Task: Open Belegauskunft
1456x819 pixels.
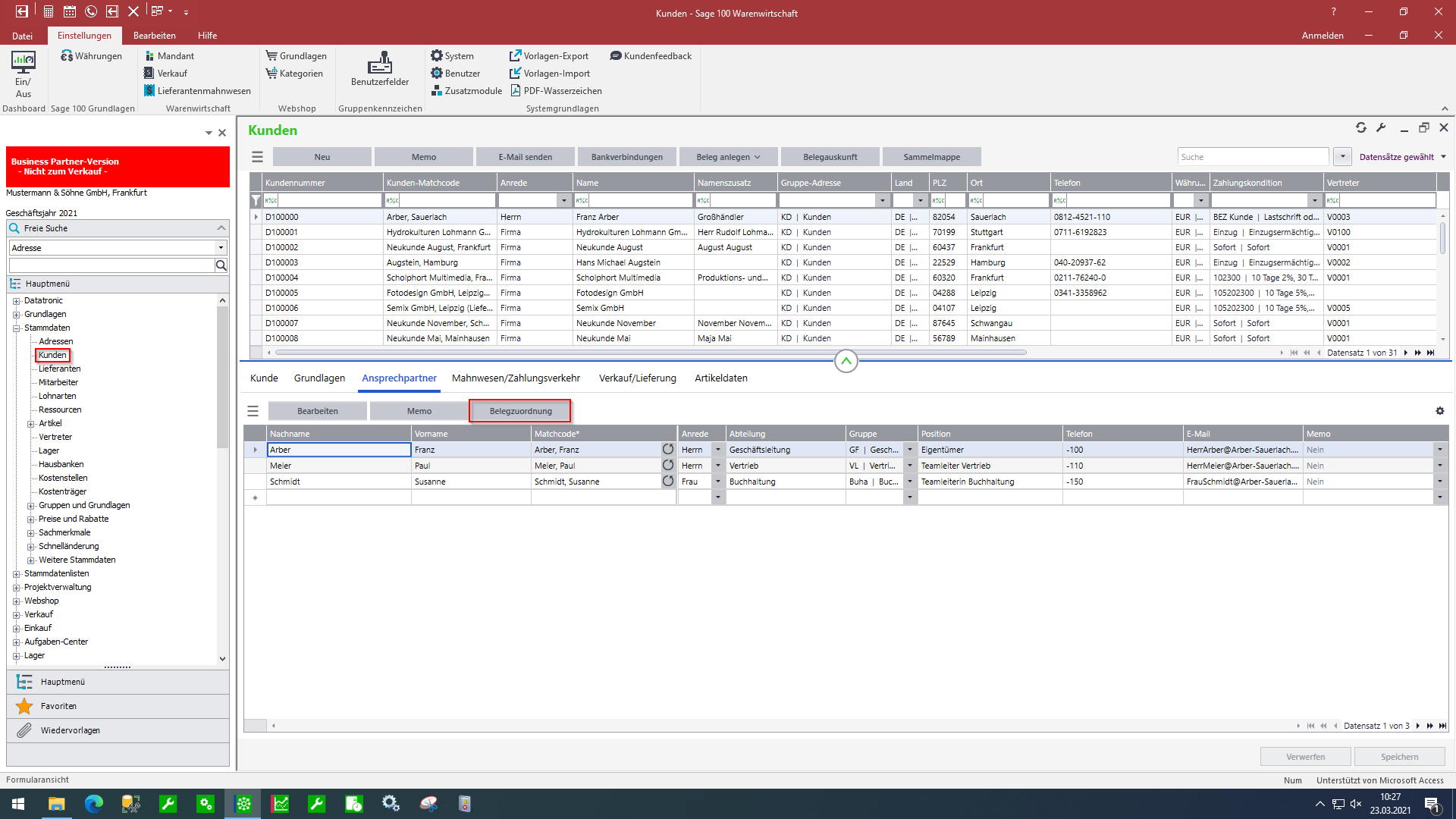Action: 830,157
